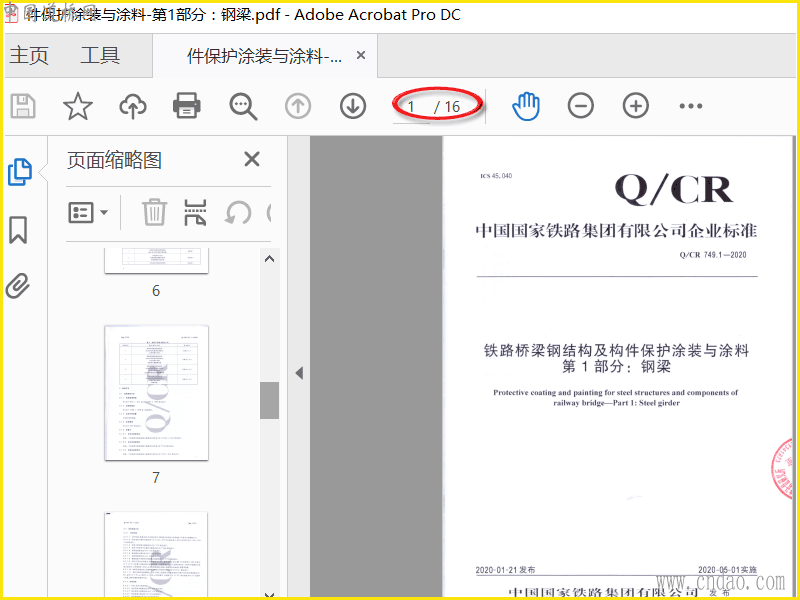This screenshot has width=800, height=600.
Task: Click the 2020-05-01 实施 date text
Action: pos(727,570)
